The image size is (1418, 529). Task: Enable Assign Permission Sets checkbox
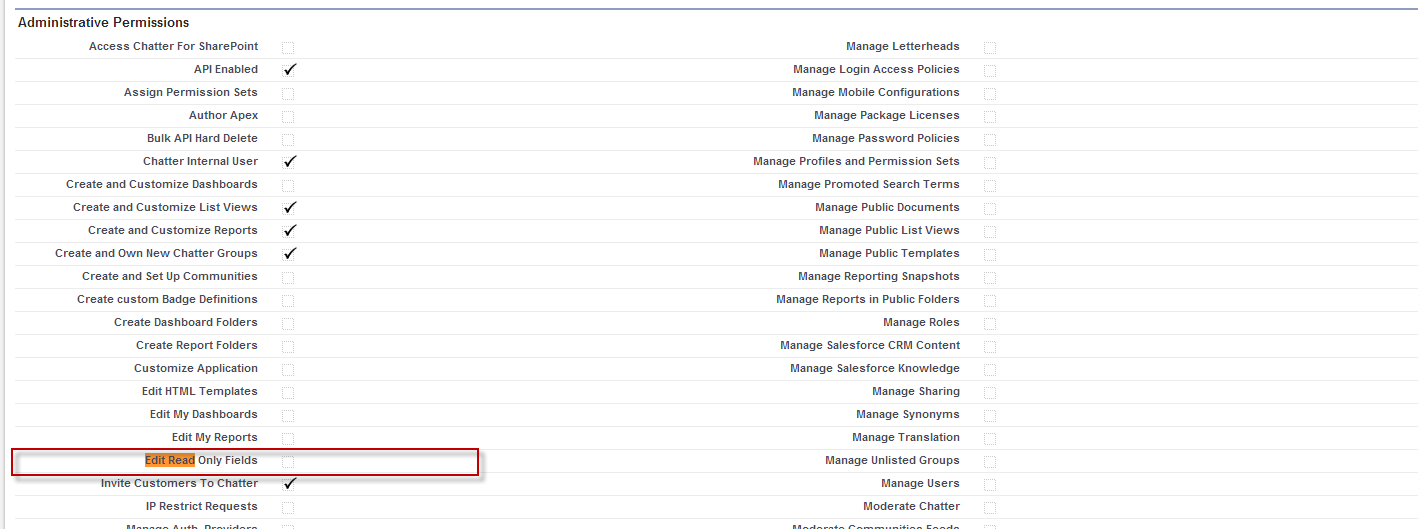pos(288,93)
